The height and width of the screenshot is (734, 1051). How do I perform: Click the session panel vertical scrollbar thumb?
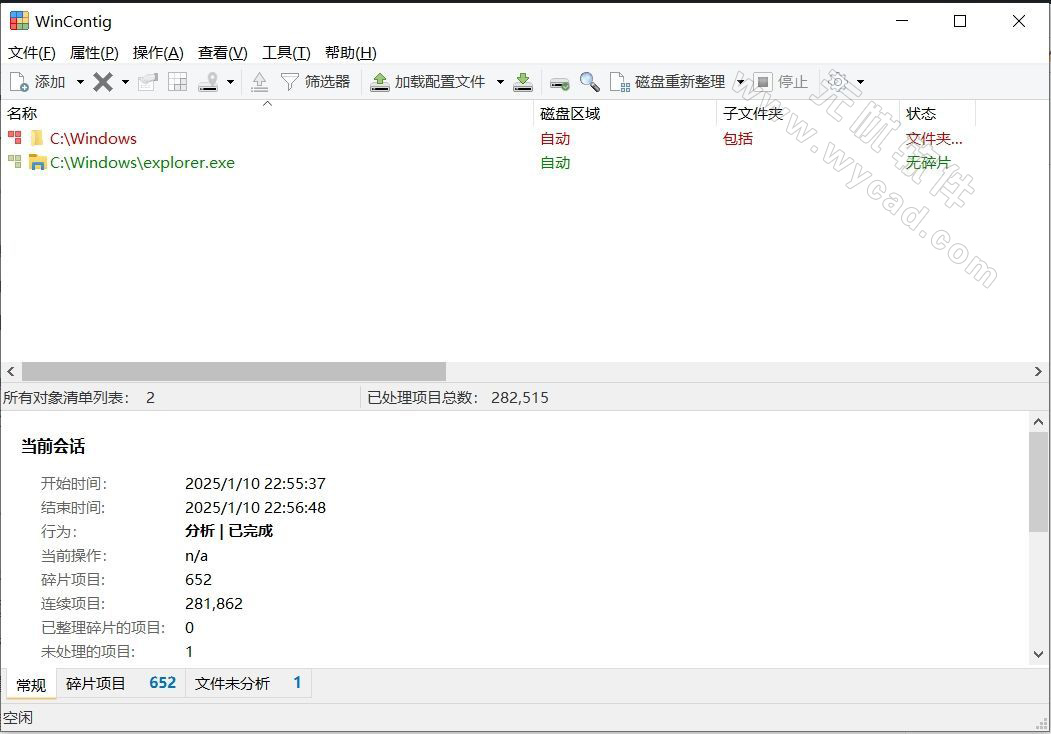1038,483
